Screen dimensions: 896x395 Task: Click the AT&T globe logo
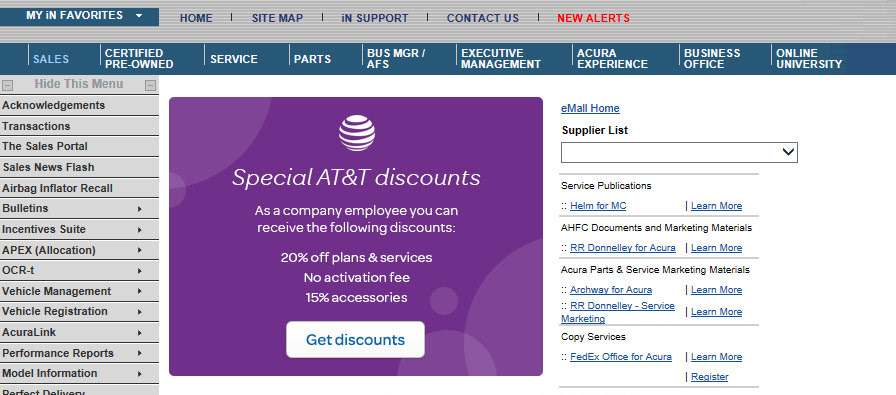click(357, 133)
